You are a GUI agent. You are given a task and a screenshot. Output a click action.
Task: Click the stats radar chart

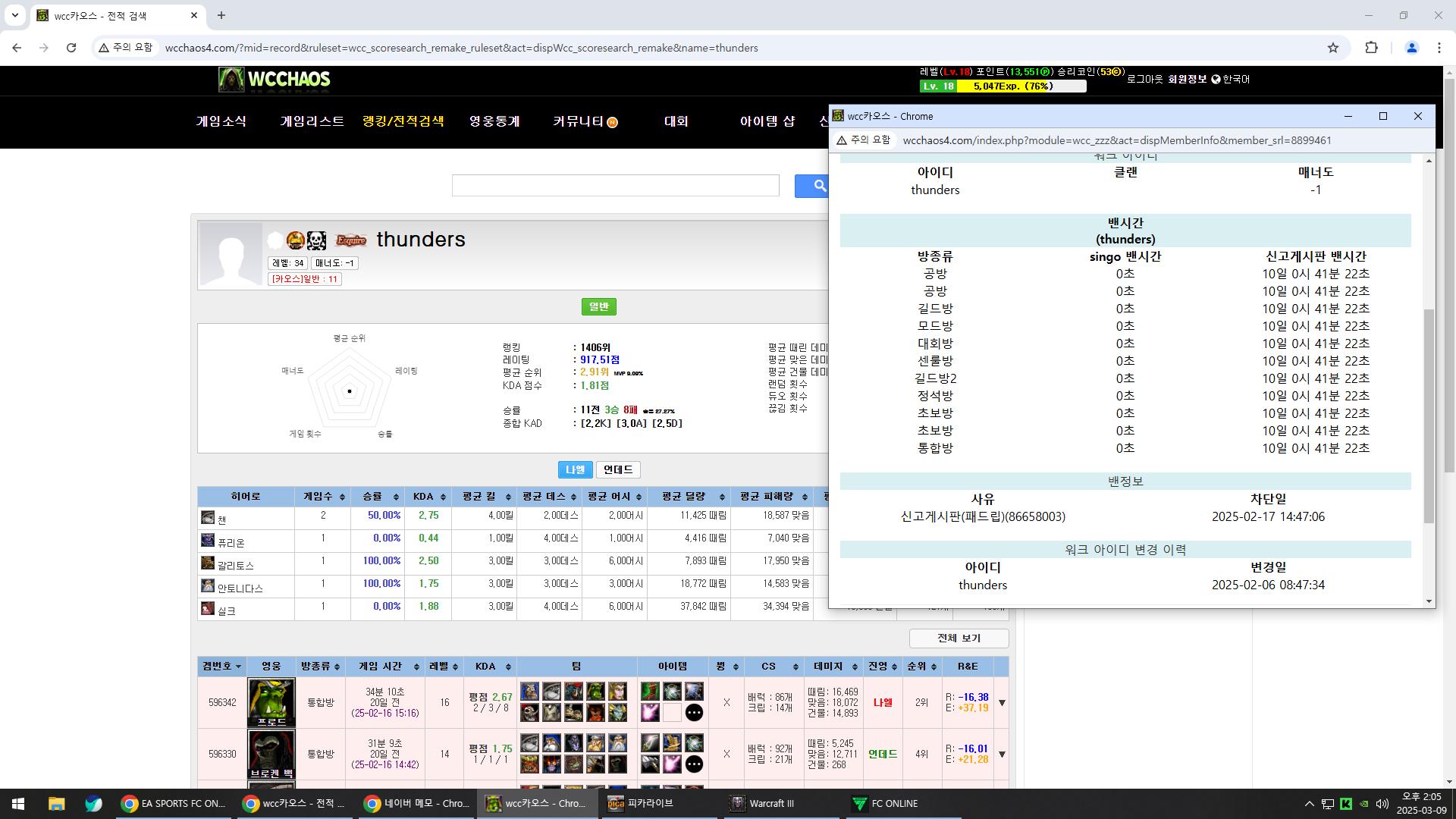(x=350, y=387)
